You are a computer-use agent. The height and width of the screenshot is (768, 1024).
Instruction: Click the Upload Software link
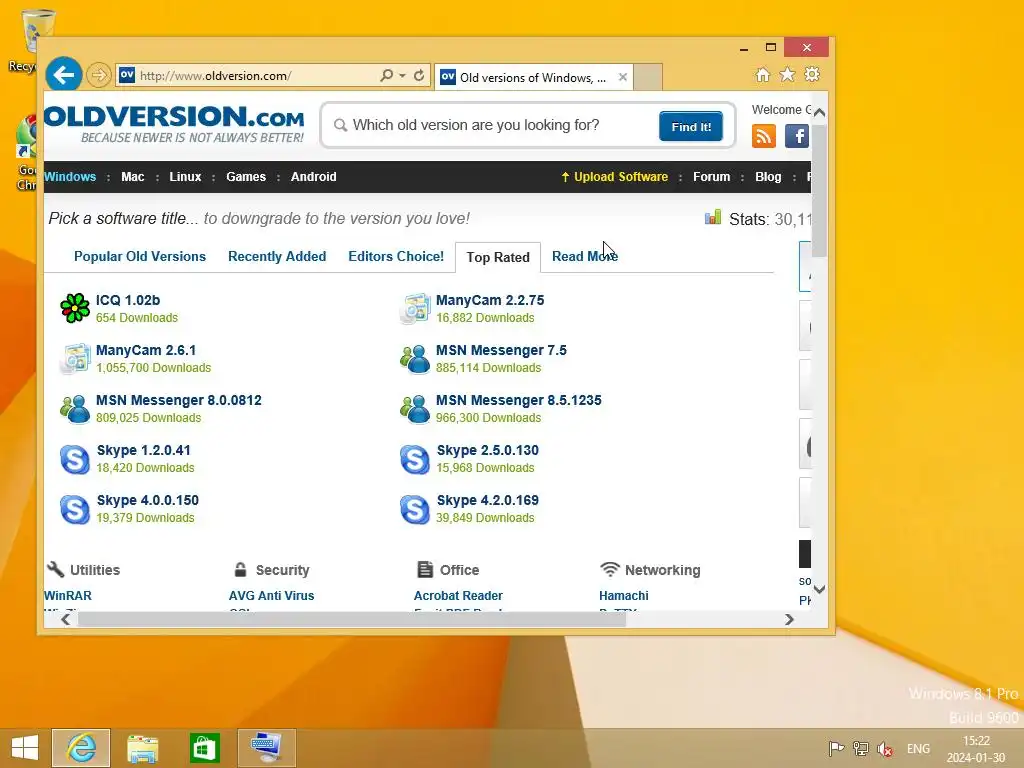[x=615, y=177]
